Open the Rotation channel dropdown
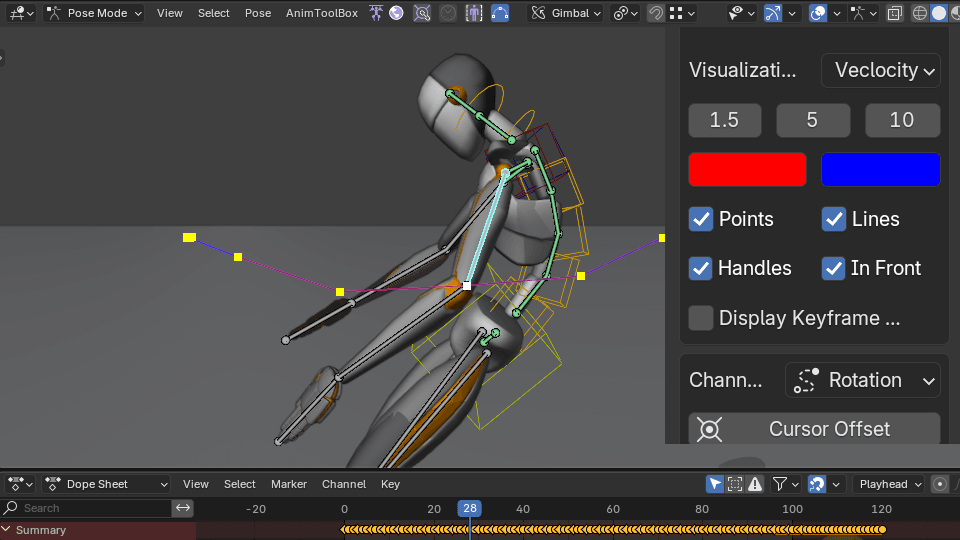 point(862,380)
